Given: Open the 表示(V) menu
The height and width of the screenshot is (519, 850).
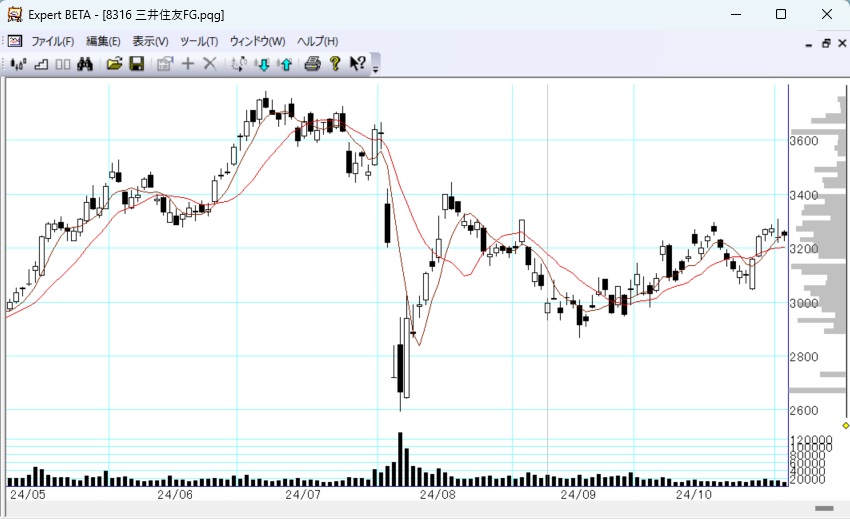Looking at the screenshot, I should [150, 41].
